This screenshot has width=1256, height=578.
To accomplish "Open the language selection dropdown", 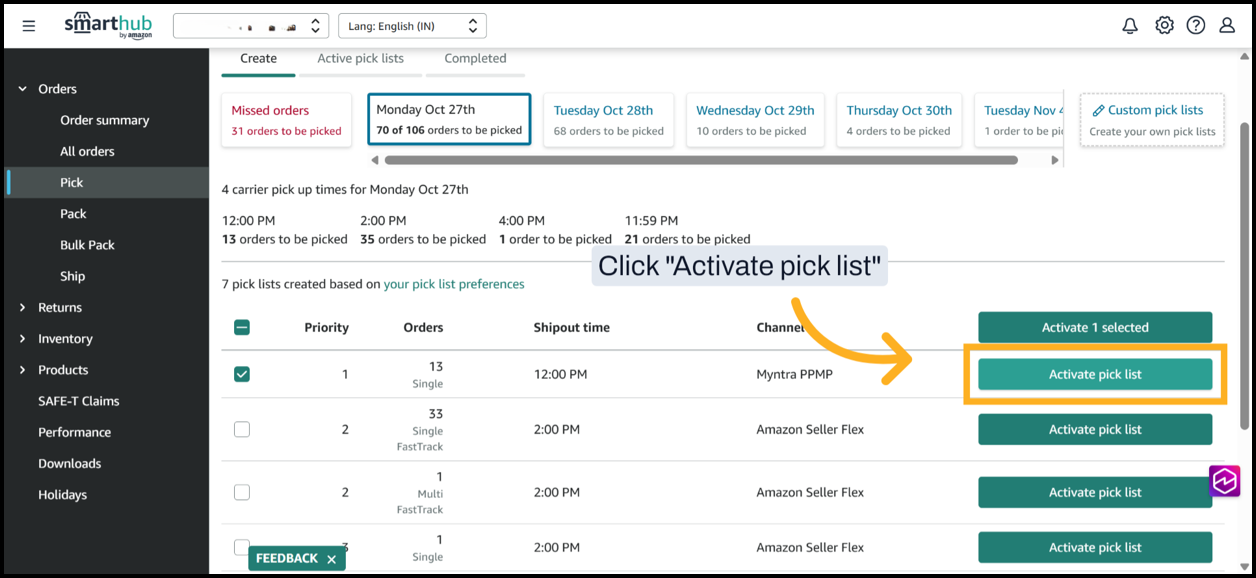I will (x=412, y=26).
